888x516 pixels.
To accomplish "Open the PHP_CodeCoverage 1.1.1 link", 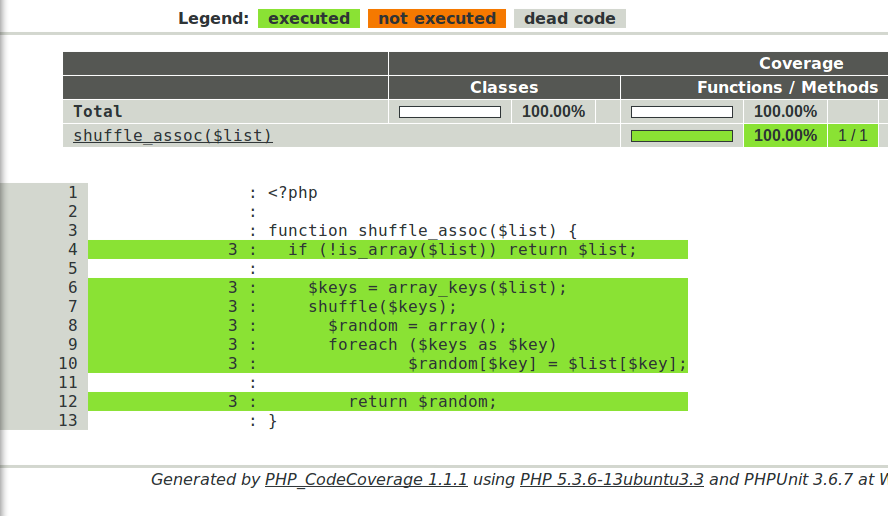I will click(x=366, y=479).
